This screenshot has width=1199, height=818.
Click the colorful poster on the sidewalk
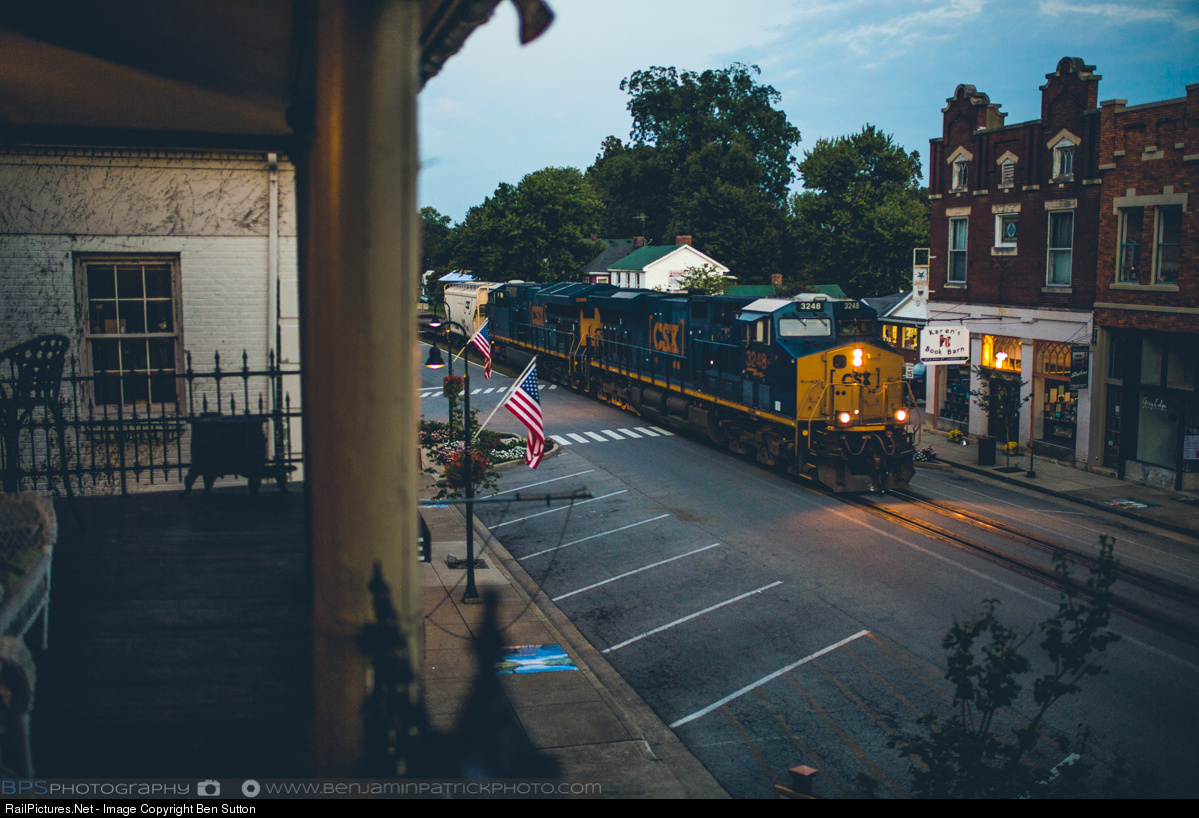click(535, 658)
